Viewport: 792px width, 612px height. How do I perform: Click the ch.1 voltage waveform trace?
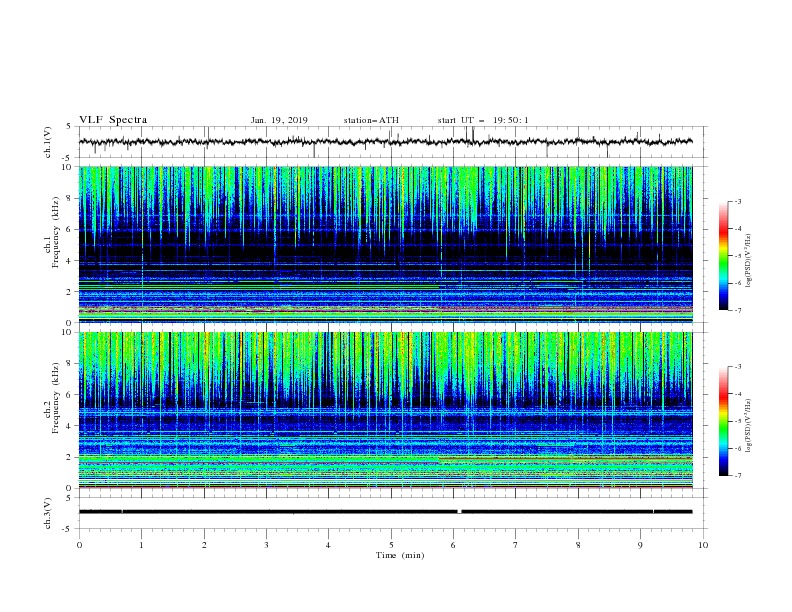[385, 142]
